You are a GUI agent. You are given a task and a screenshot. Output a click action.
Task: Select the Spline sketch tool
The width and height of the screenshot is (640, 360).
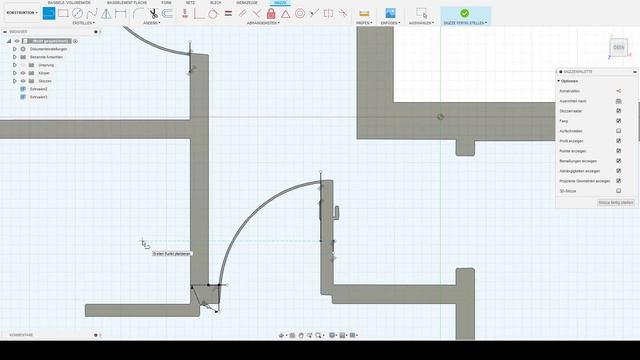(92, 13)
